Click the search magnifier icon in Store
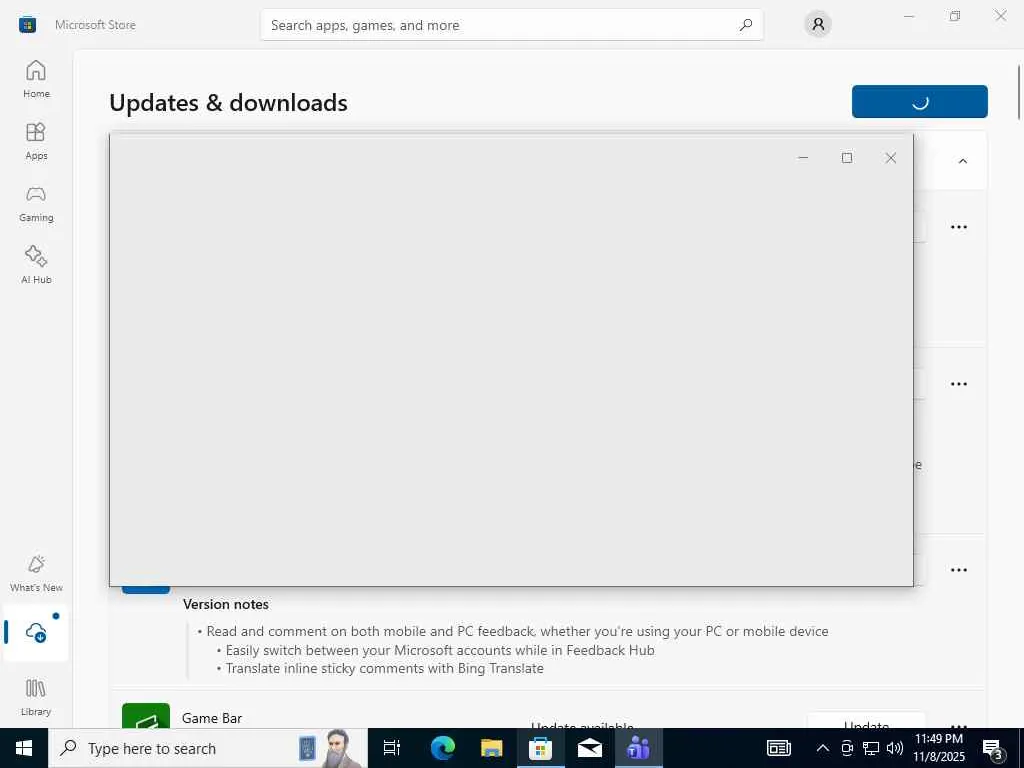The image size is (1024, 768). click(x=745, y=25)
